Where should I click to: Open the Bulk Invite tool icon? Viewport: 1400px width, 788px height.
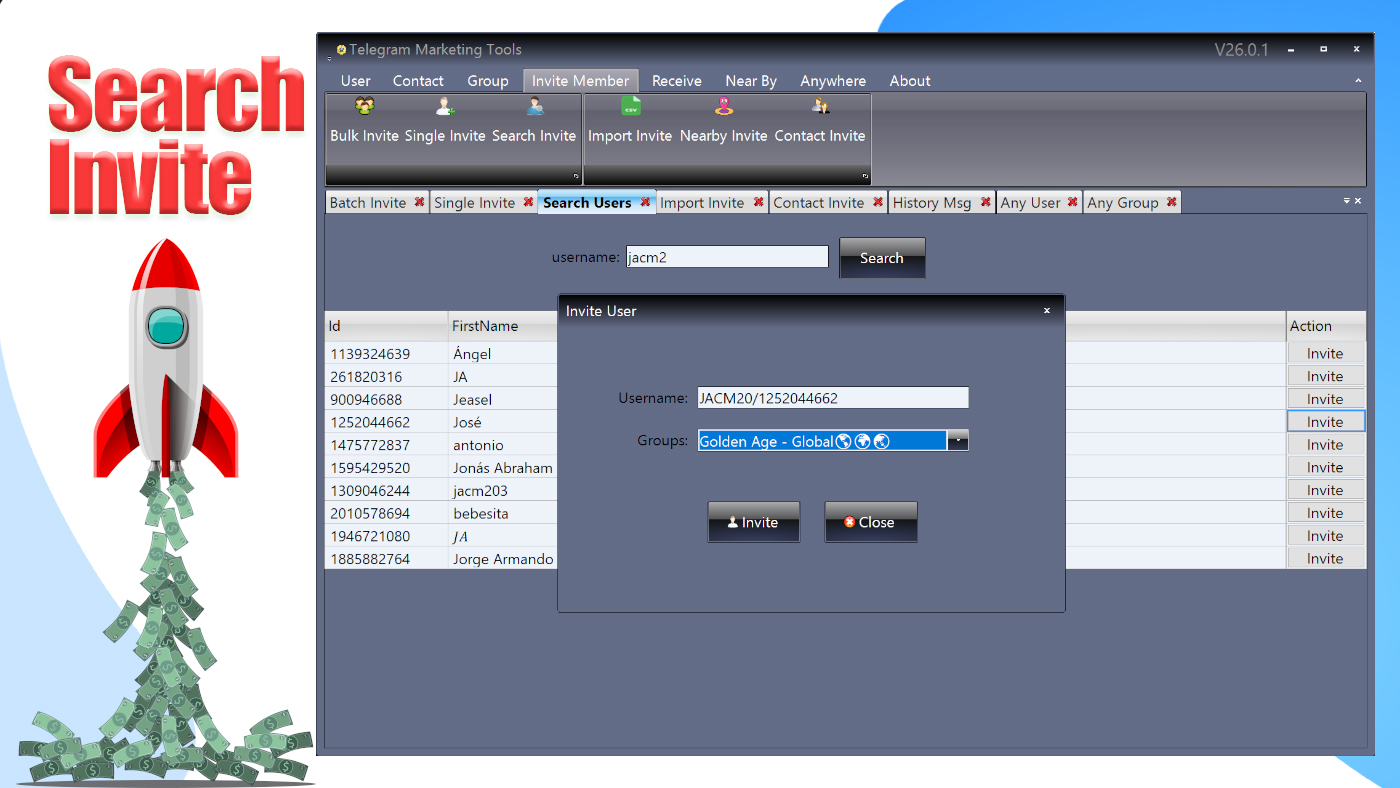(x=365, y=106)
